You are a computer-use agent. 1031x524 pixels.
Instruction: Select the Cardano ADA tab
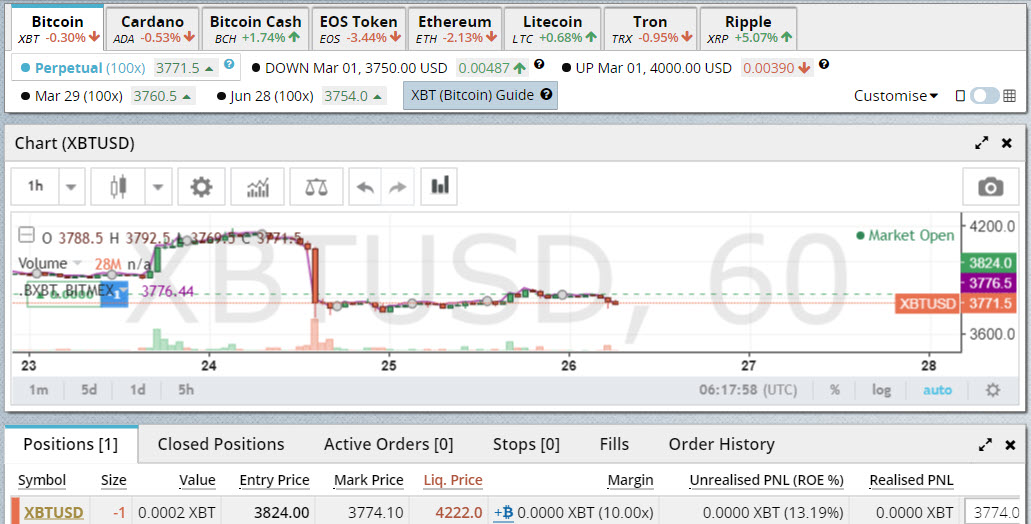coord(153,29)
